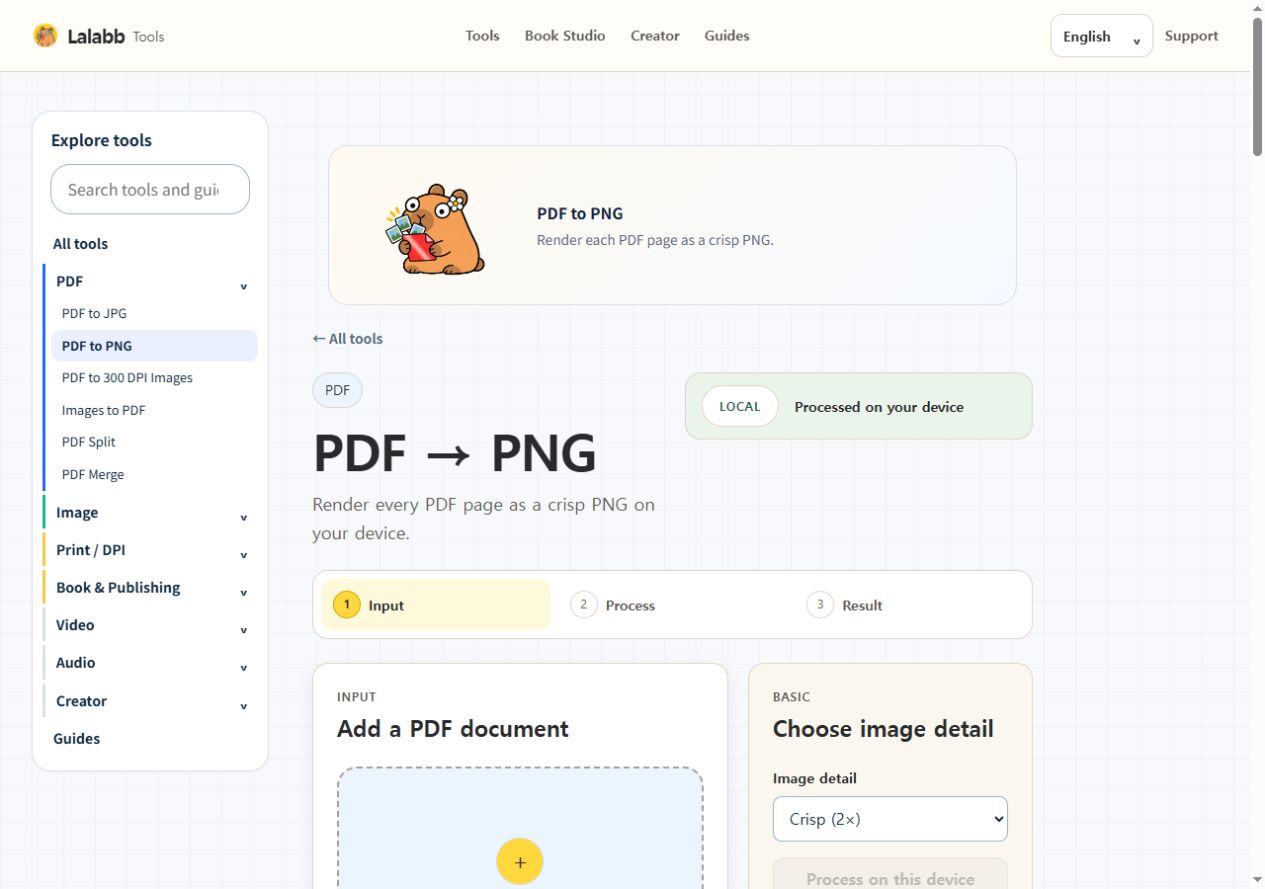
Task: Click the yellow plus upload icon
Action: coord(519,862)
